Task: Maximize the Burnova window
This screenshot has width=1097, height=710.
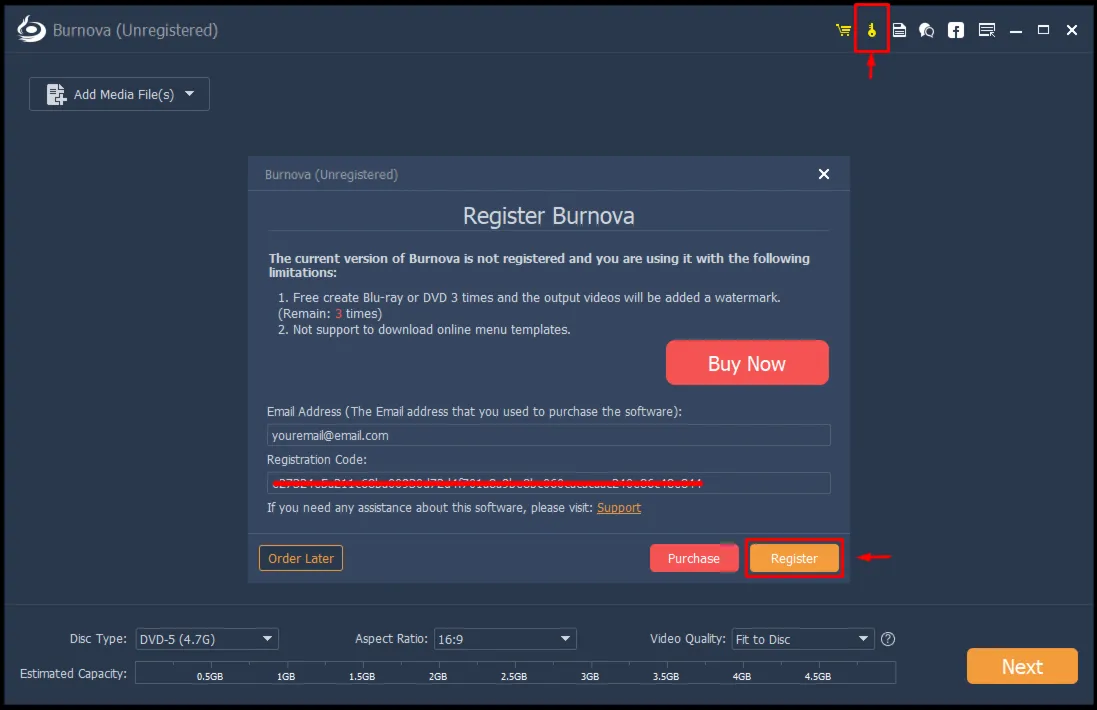Action: click(1043, 30)
